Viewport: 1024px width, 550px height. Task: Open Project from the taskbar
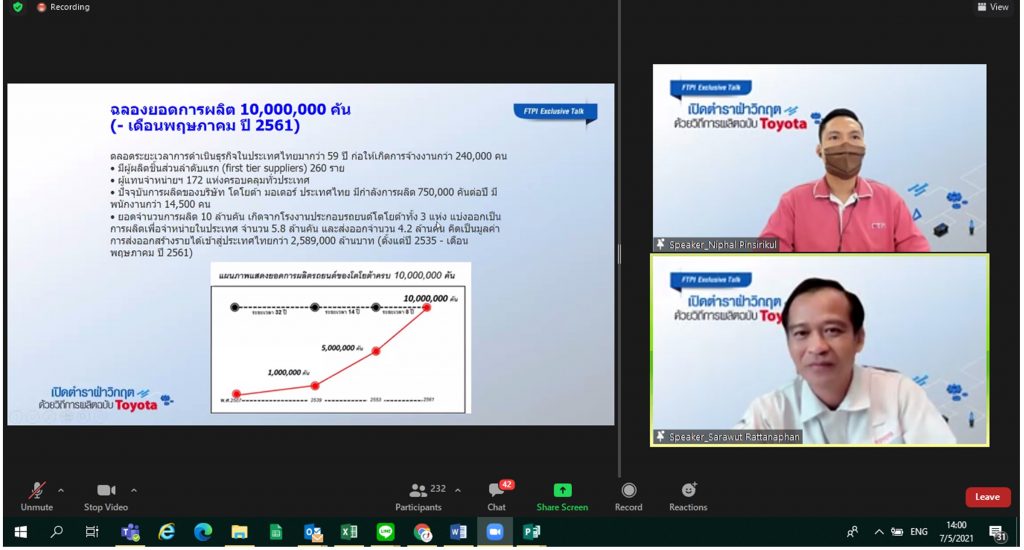531,532
